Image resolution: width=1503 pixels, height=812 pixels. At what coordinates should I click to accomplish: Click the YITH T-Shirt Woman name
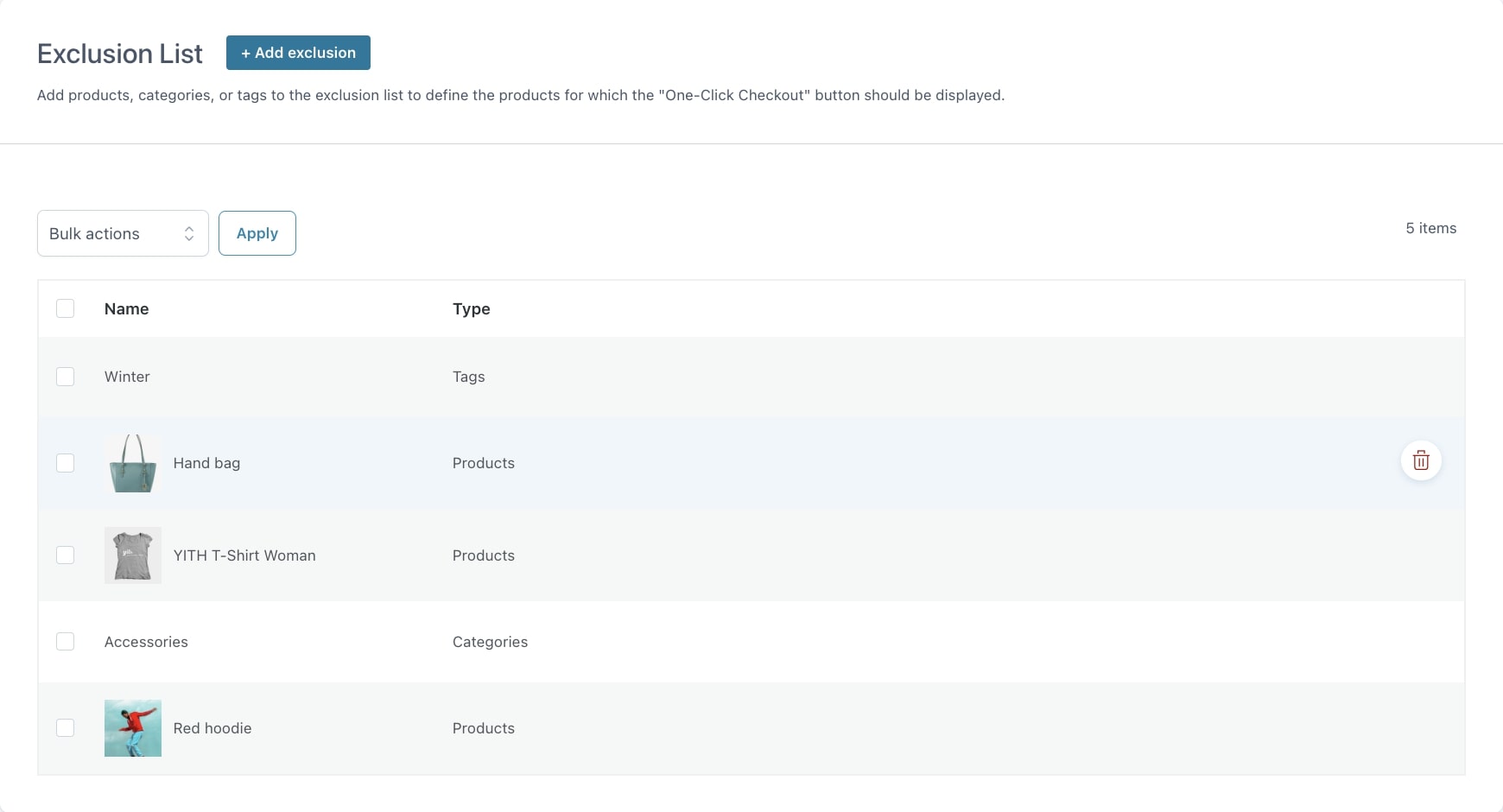244,555
